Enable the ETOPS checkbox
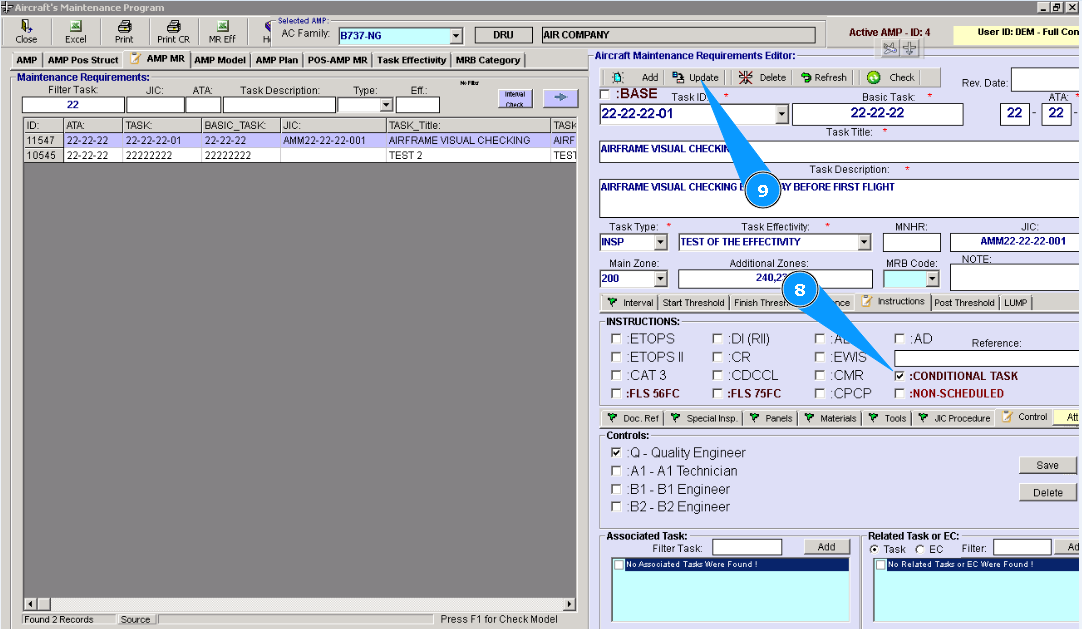 pyautogui.click(x=616, y=339)
